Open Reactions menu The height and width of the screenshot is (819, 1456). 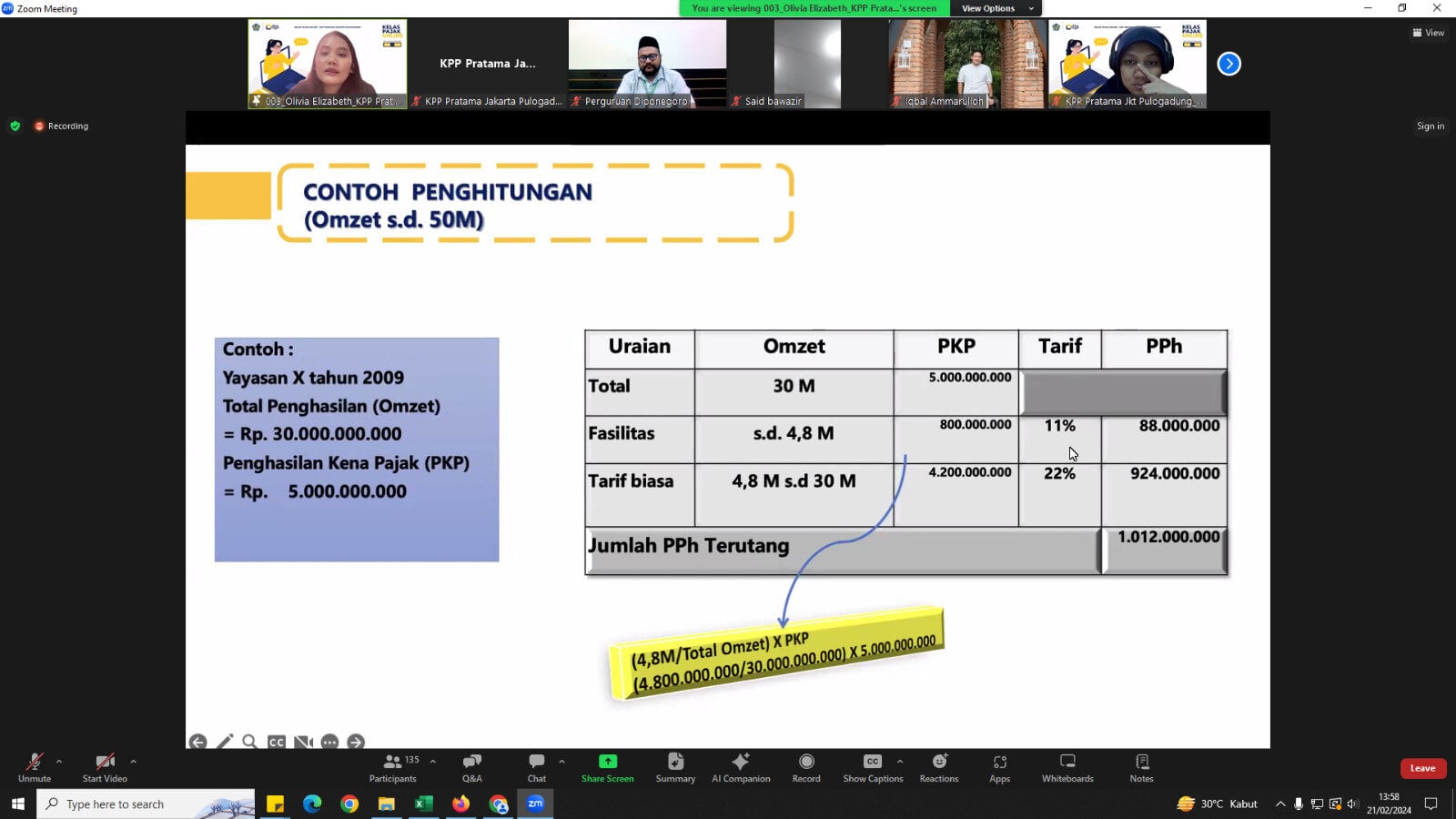click(939, 767)
